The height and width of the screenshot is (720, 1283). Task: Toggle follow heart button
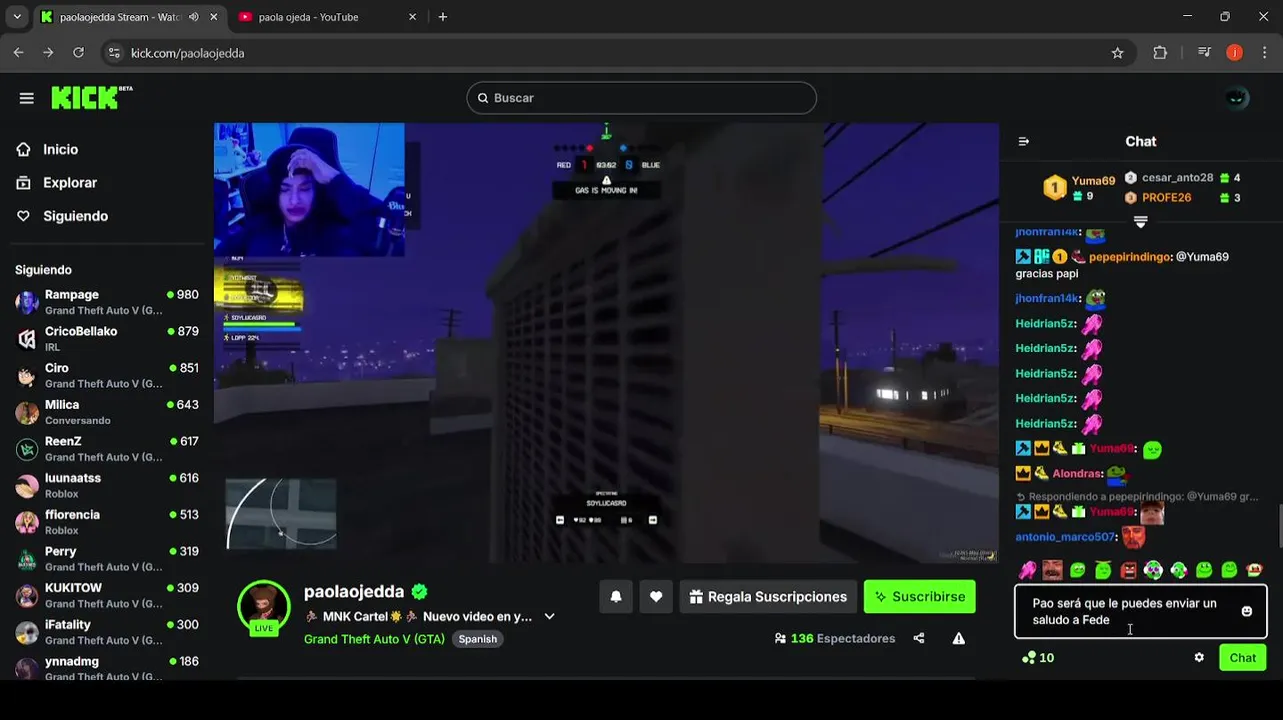pyautogui.click(x=656, y=597)
